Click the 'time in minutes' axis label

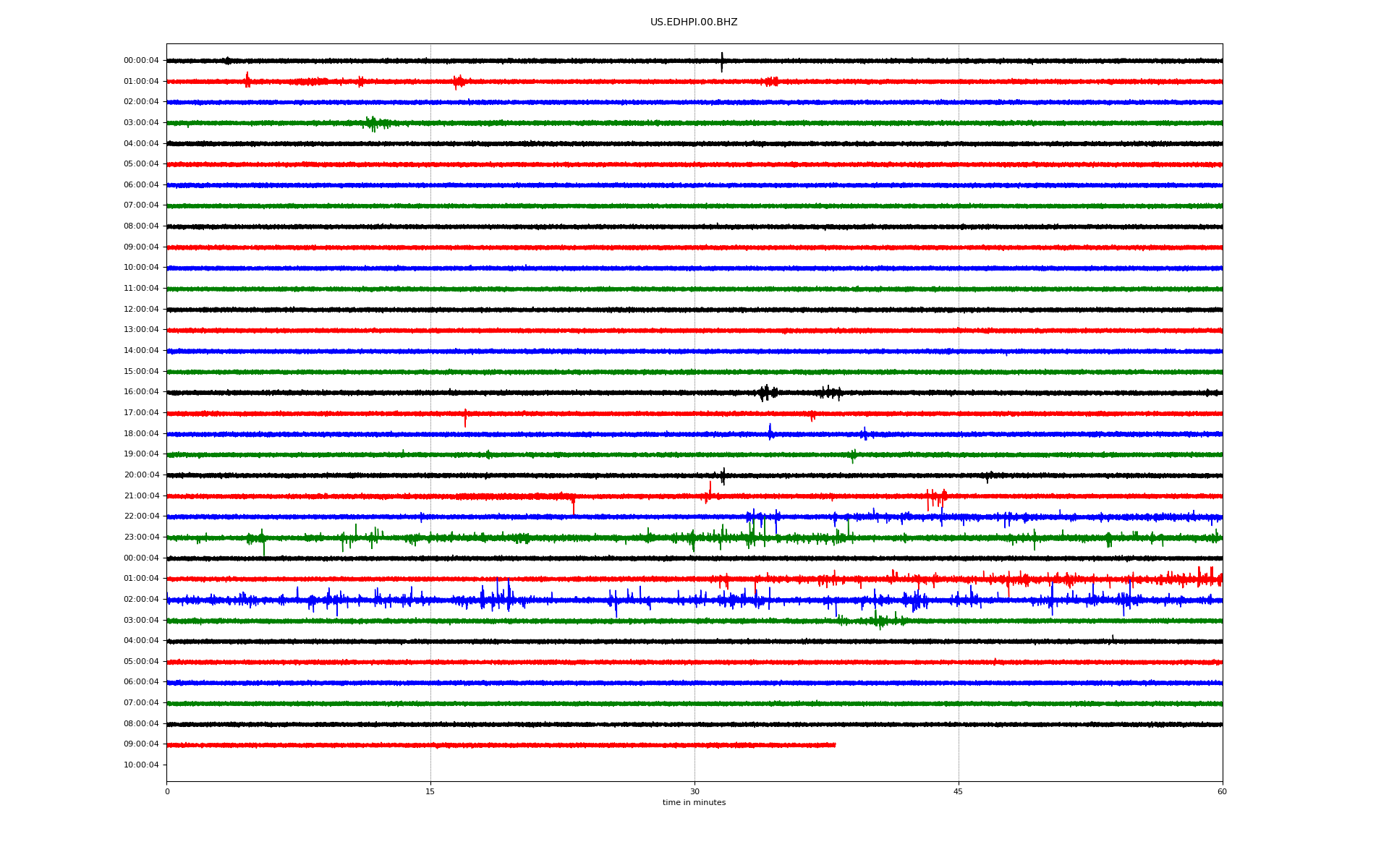coord(694,803)
